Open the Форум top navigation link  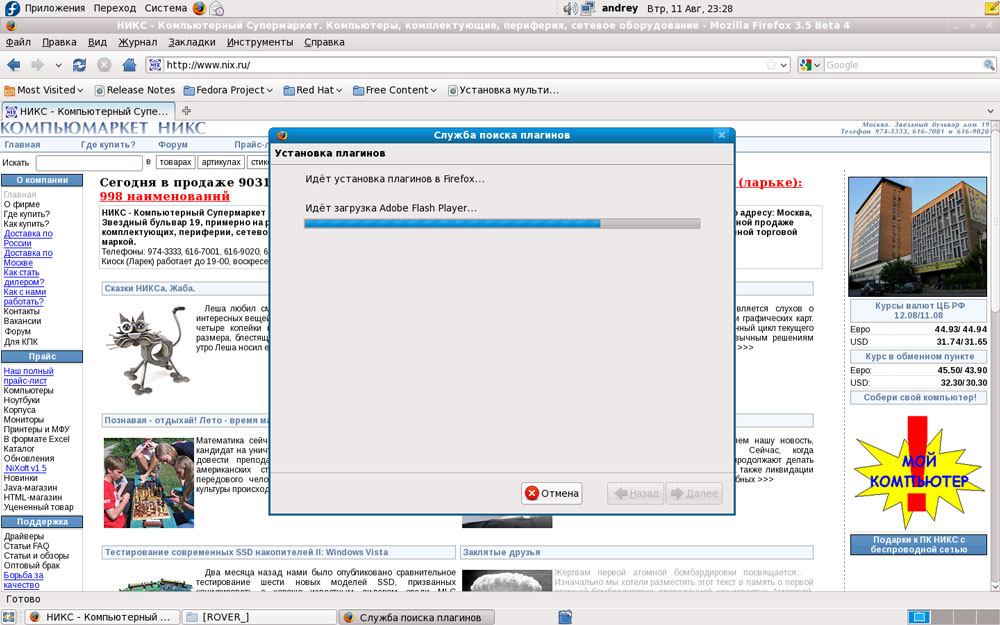[173, 145]
